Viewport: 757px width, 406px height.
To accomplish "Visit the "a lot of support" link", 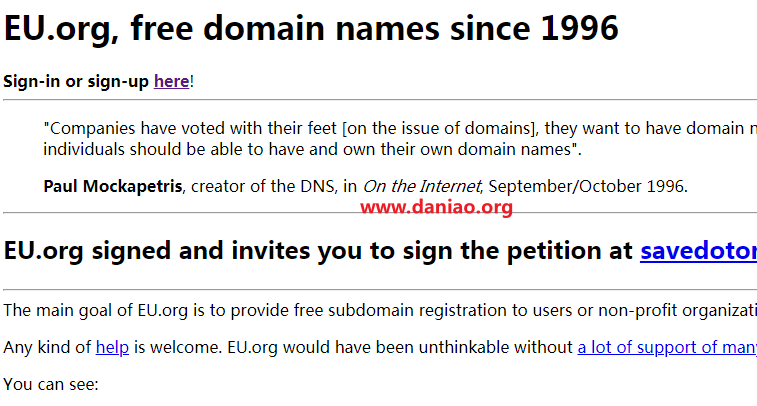I will [667, 347].
